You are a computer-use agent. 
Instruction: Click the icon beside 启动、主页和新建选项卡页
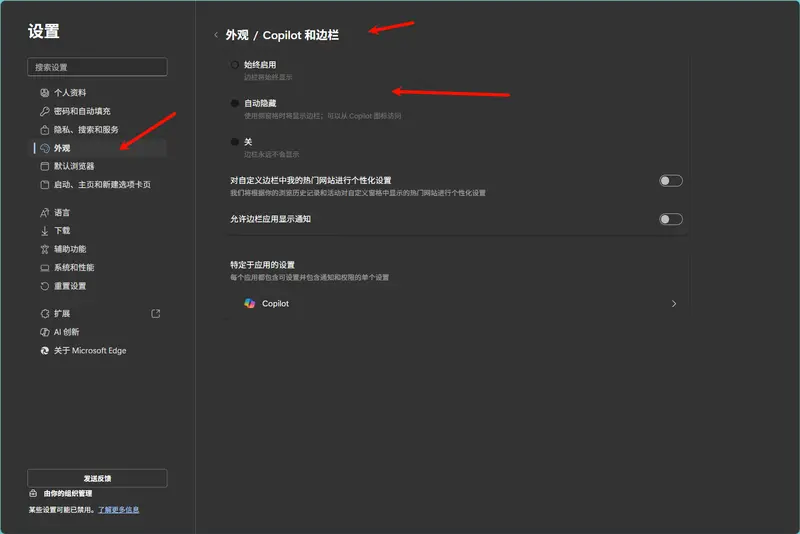(x=45, y=185)
